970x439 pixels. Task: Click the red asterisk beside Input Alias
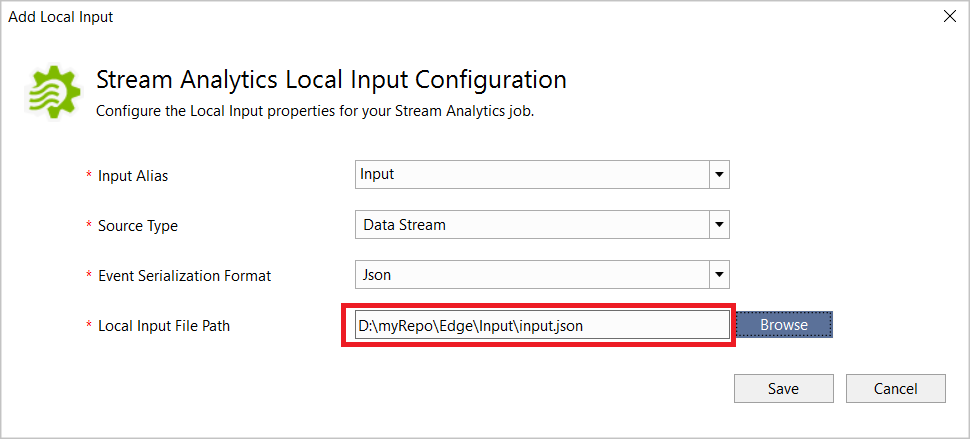pyautogui.click(x=89, y=177)
